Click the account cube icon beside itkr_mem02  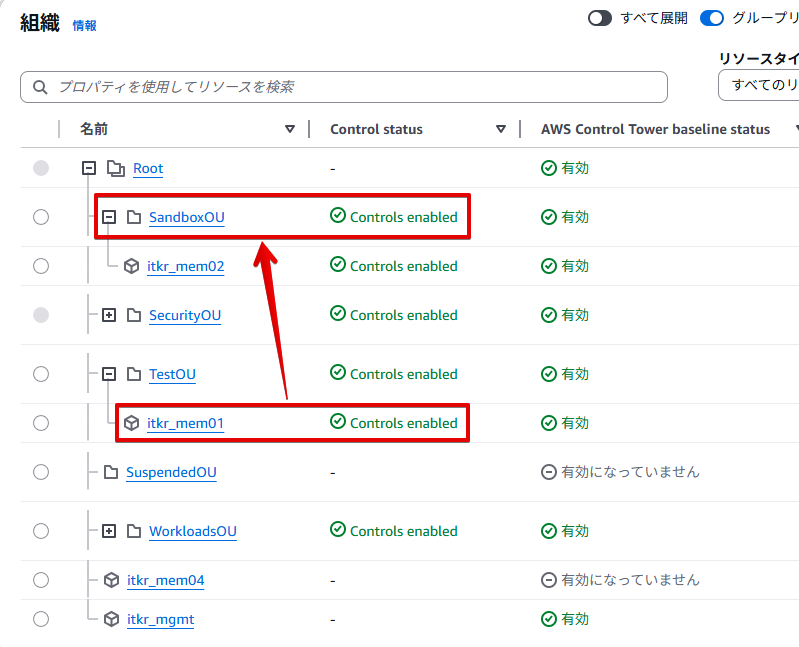pos(131,266)
